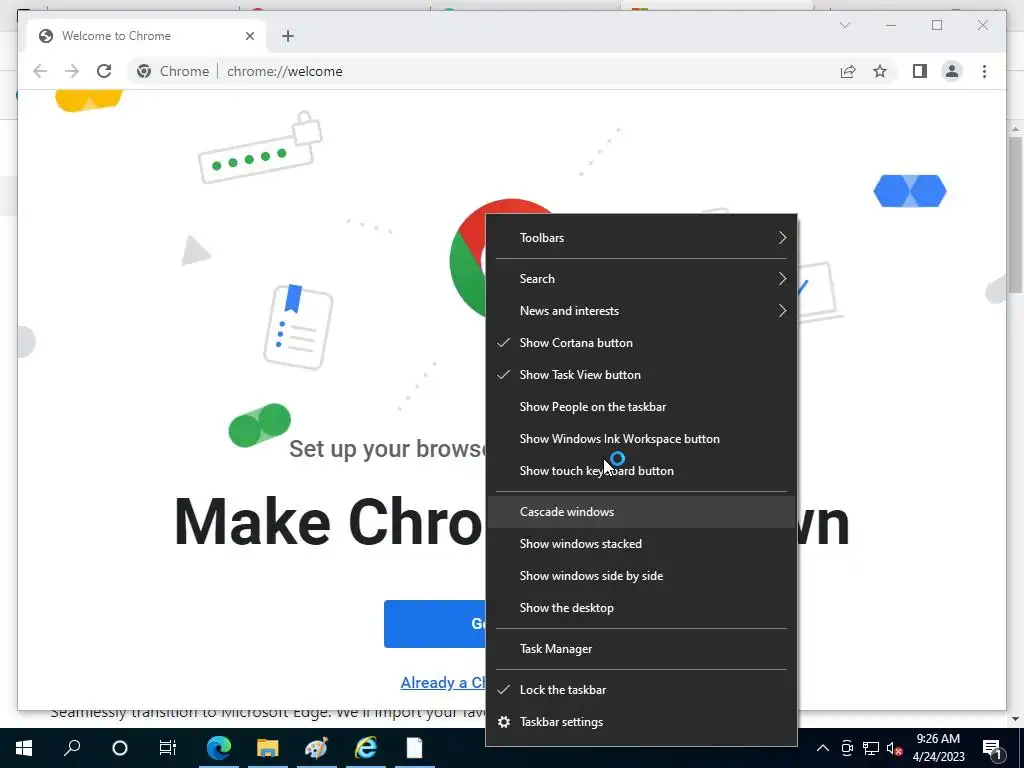Open the notification center icon
The width and height of the screenshot is (1024, 768).
pyautogui.click(x=993, y=748)
